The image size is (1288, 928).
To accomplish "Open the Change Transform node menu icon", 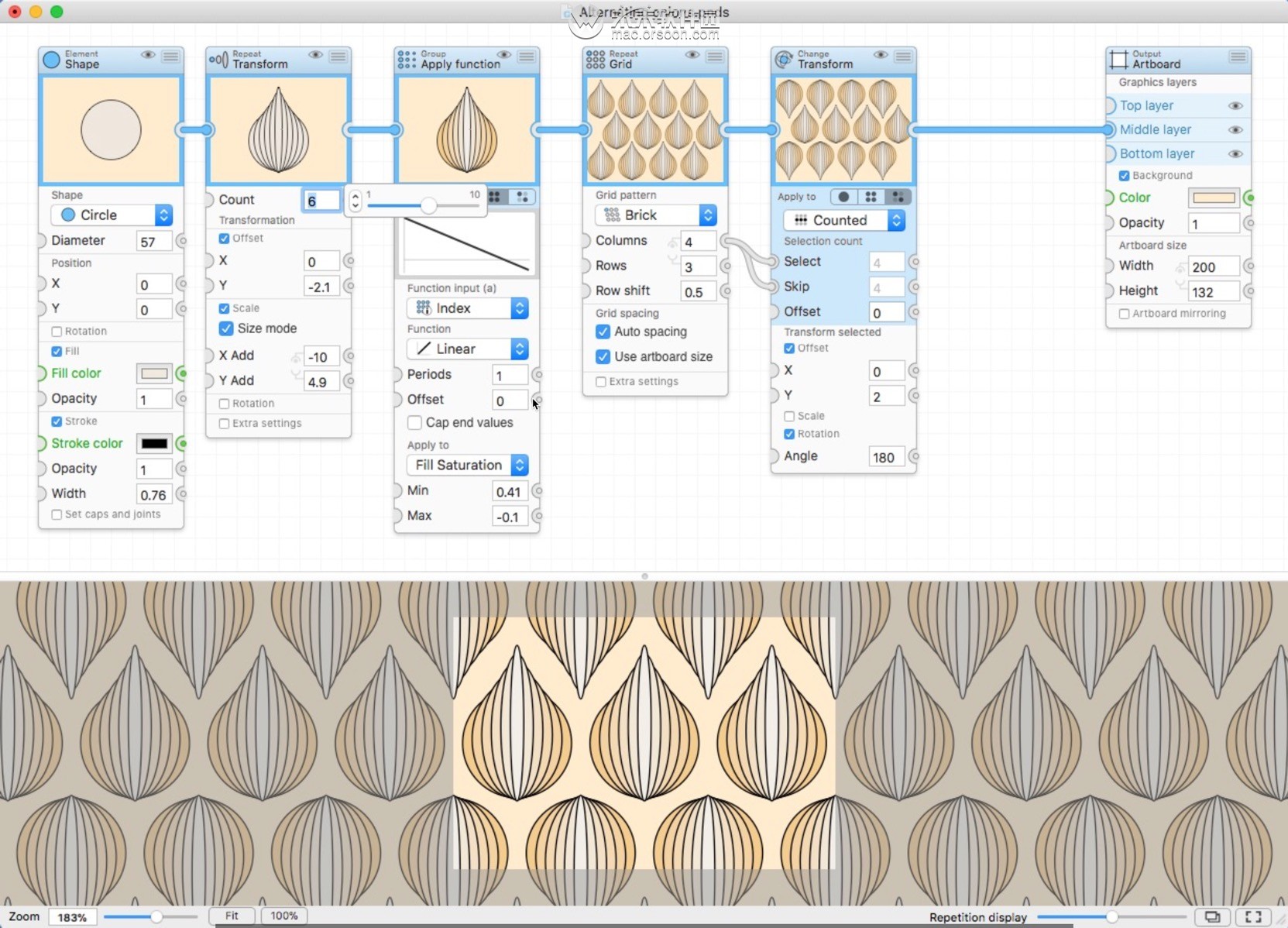I will click(903, 56).
